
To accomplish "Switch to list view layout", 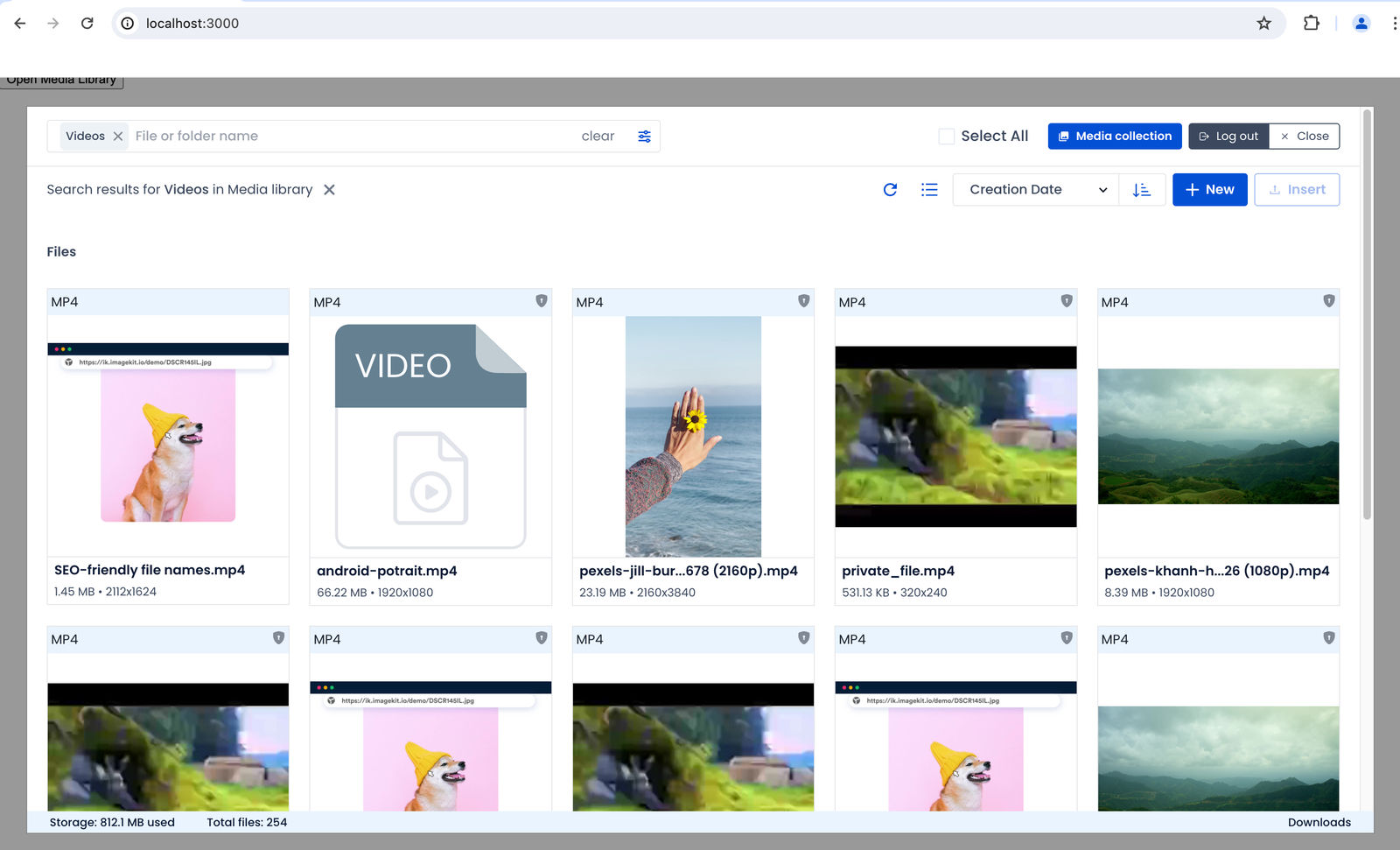I will [929, 190].
